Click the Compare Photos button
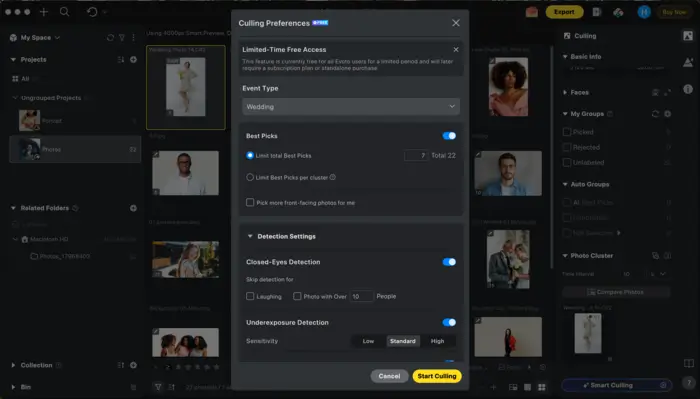The width and height of the screenshot is (700, 399). 616,292
